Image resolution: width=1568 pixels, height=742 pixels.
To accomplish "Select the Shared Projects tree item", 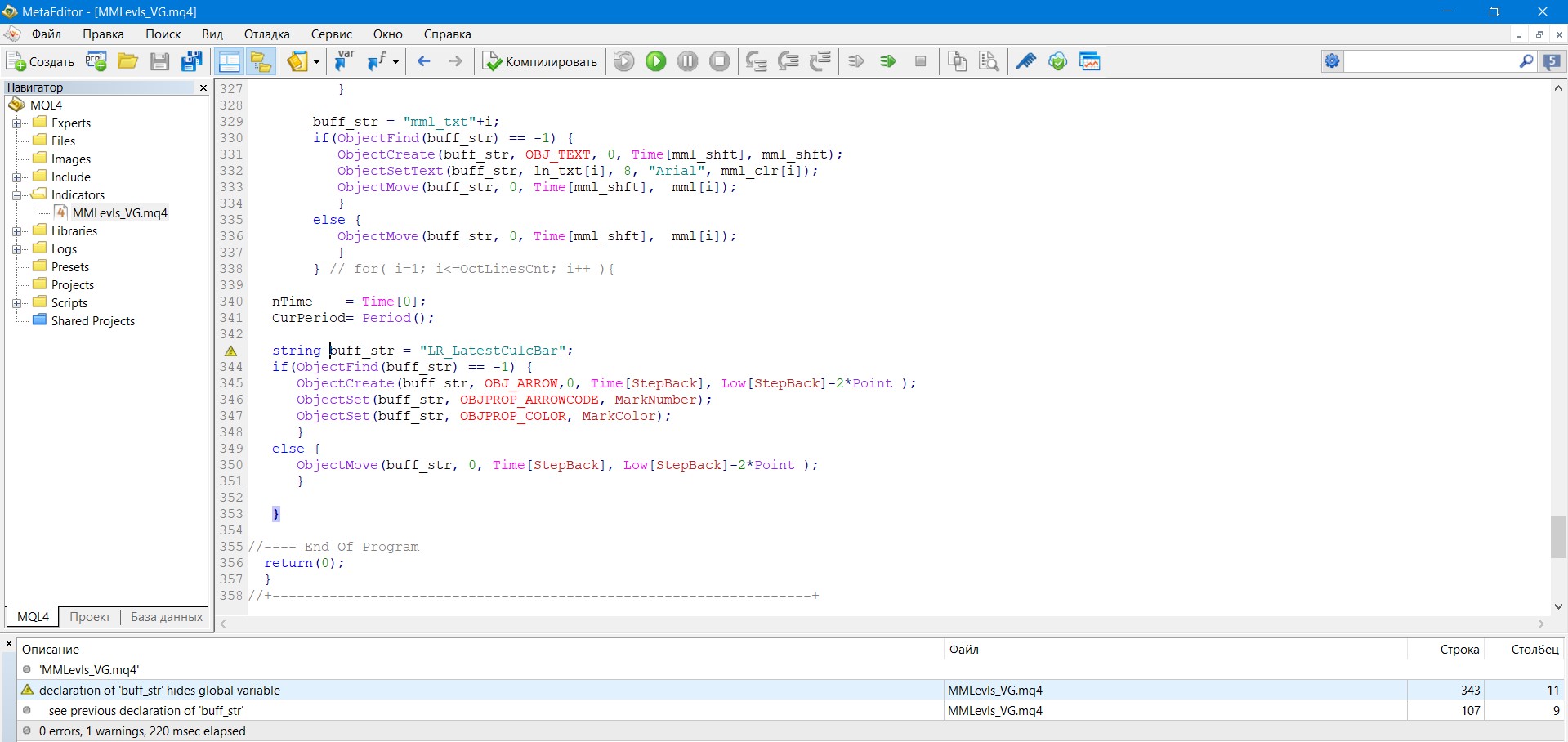I will [92, 321].
